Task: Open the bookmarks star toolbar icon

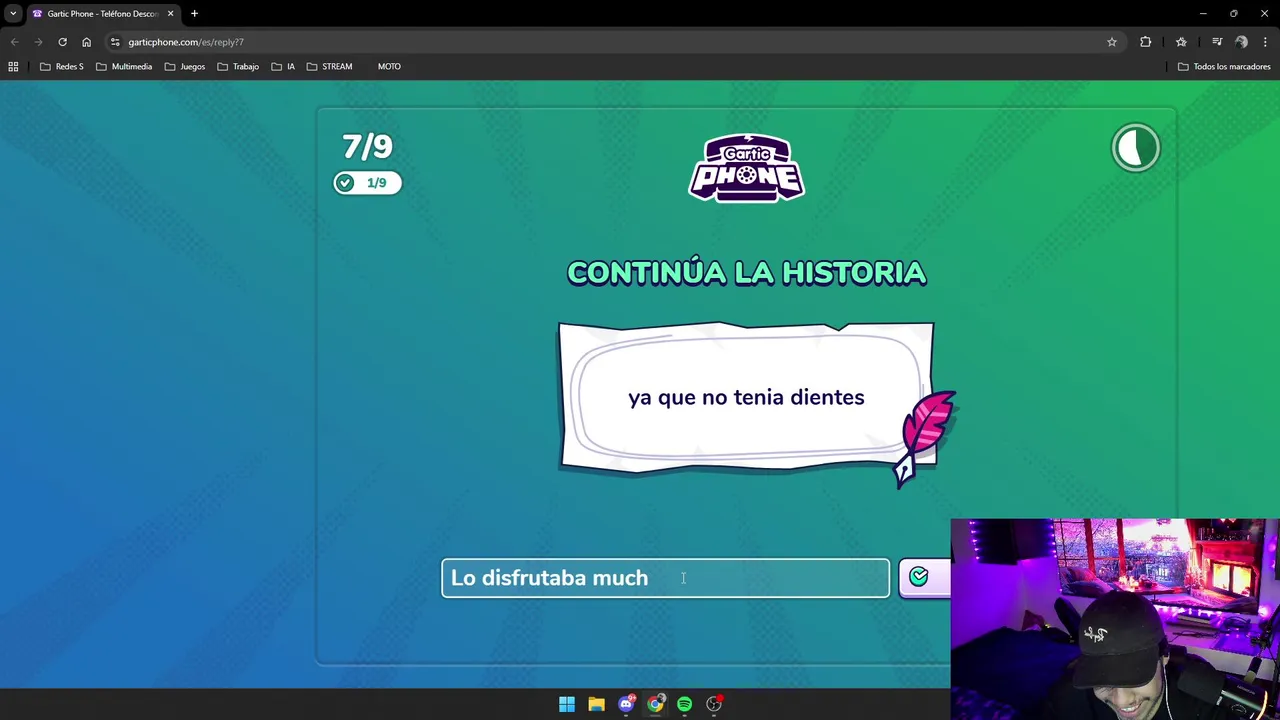Action: (x=1181, y=42)
